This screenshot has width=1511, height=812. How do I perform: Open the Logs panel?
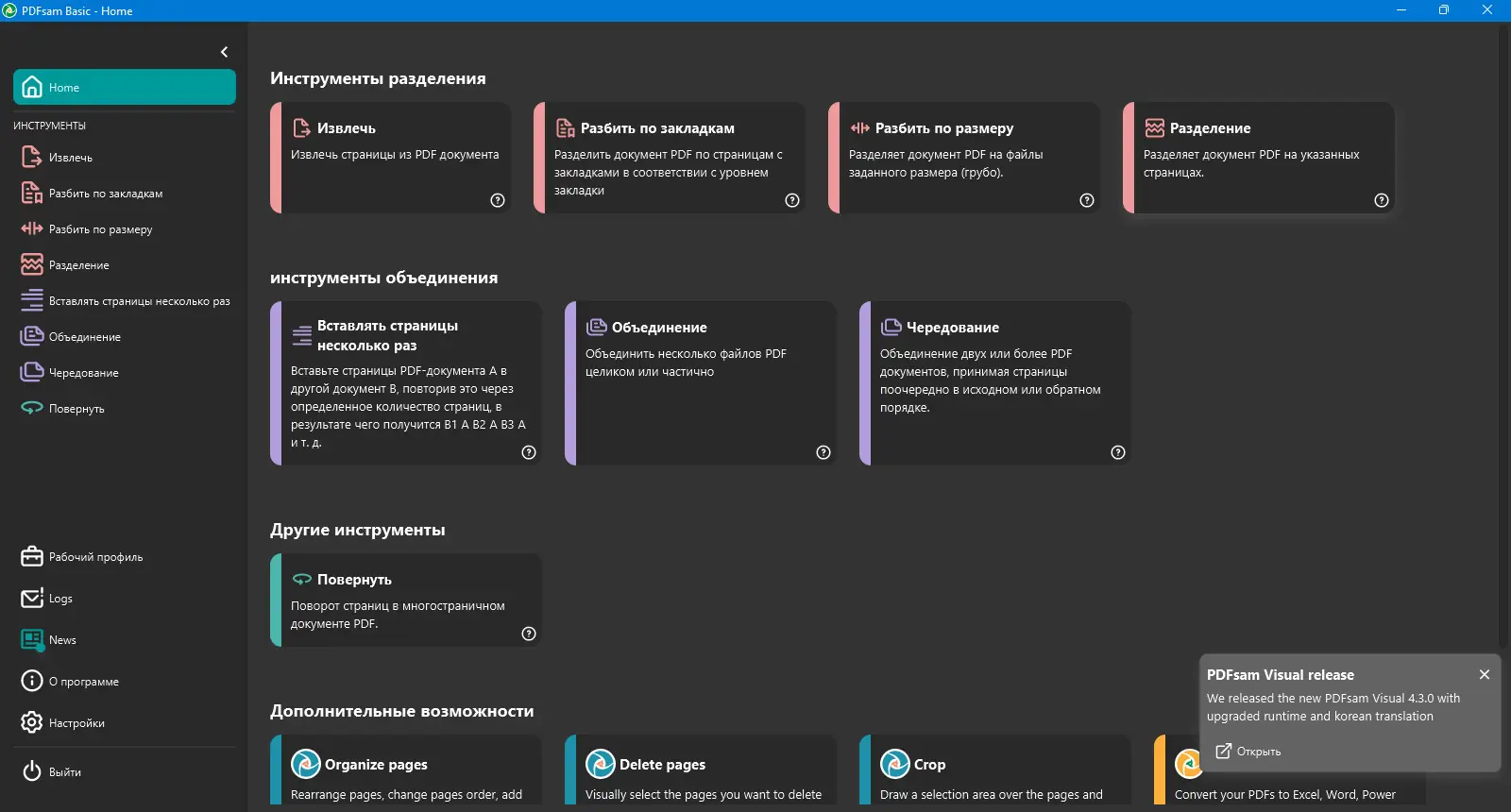125,599
